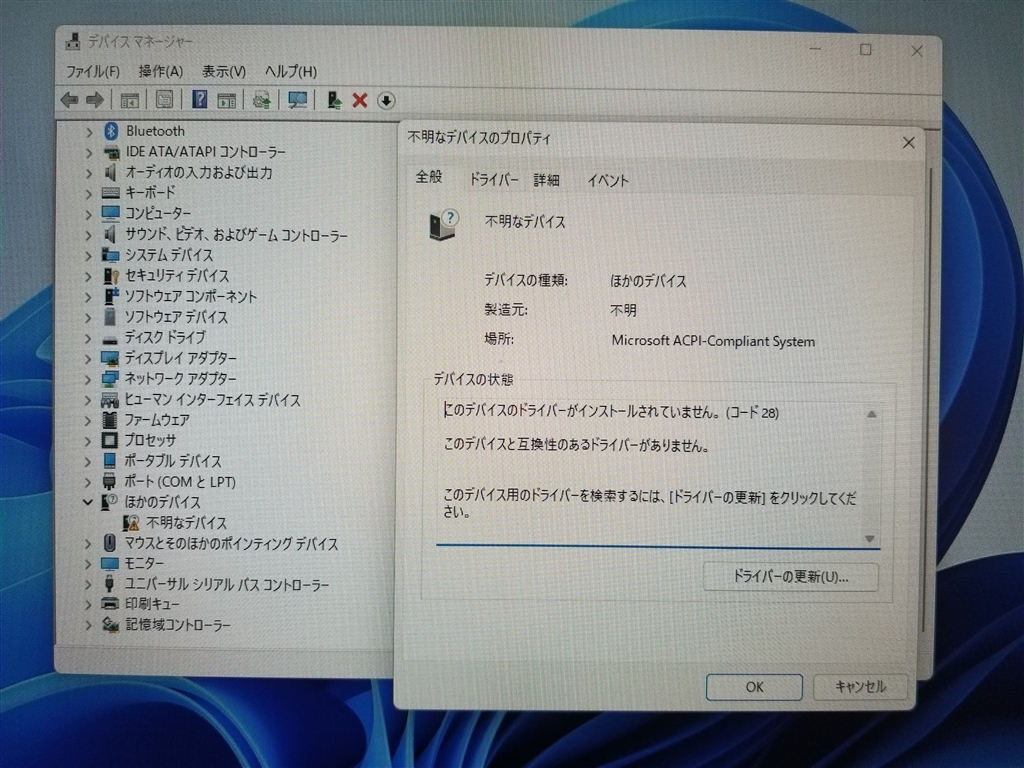Click the Back arrow toolbar icon
Viewport: 1024px width, 768px height.
pos(69,100)
